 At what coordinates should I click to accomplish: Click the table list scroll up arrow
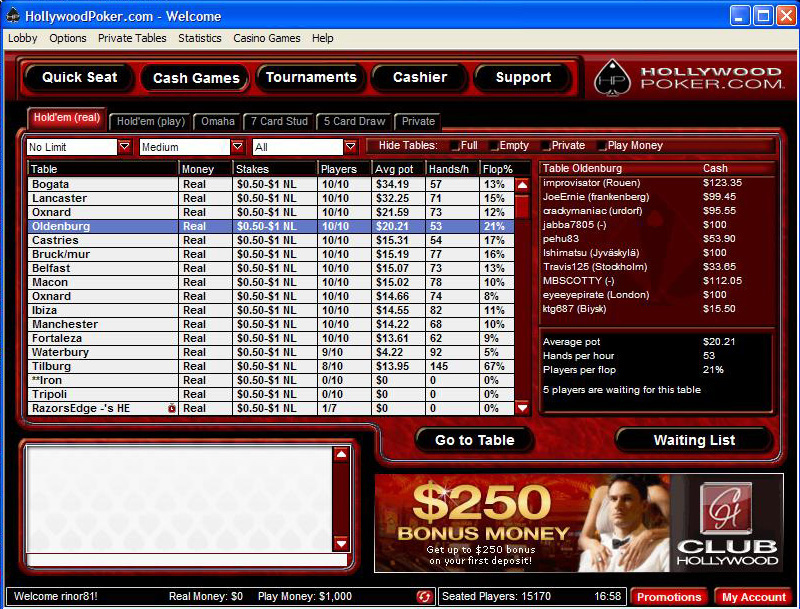click(522, 185)
